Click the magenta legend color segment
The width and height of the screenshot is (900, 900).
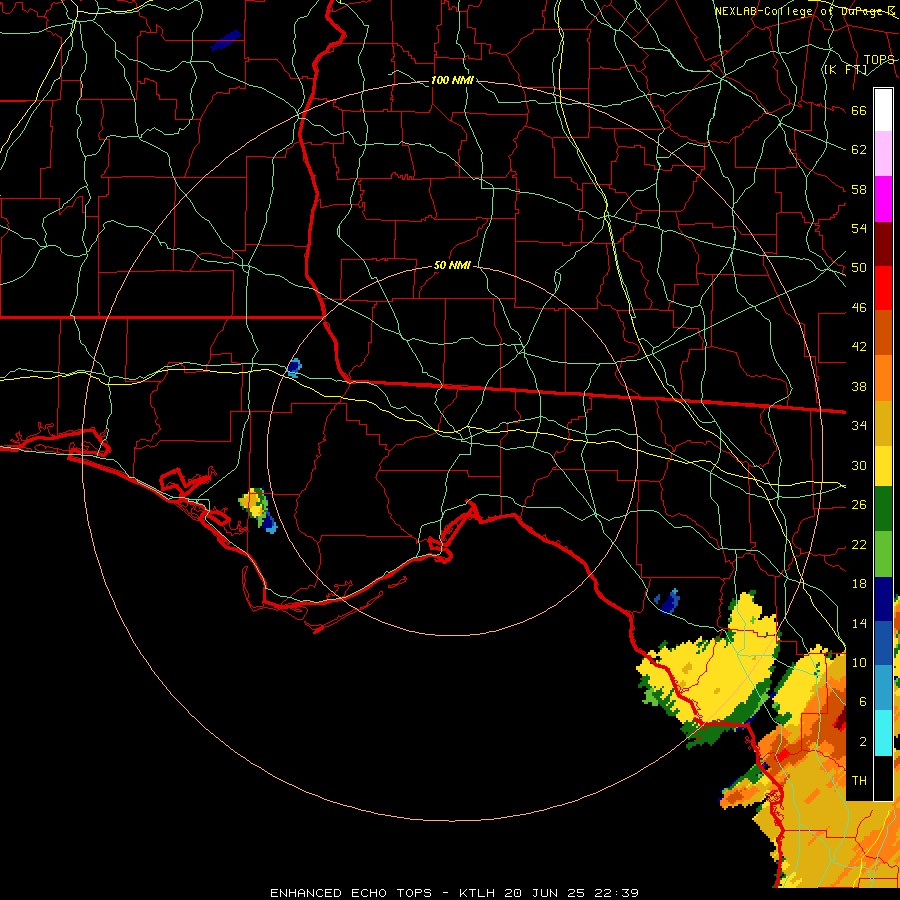coord(883,199)
